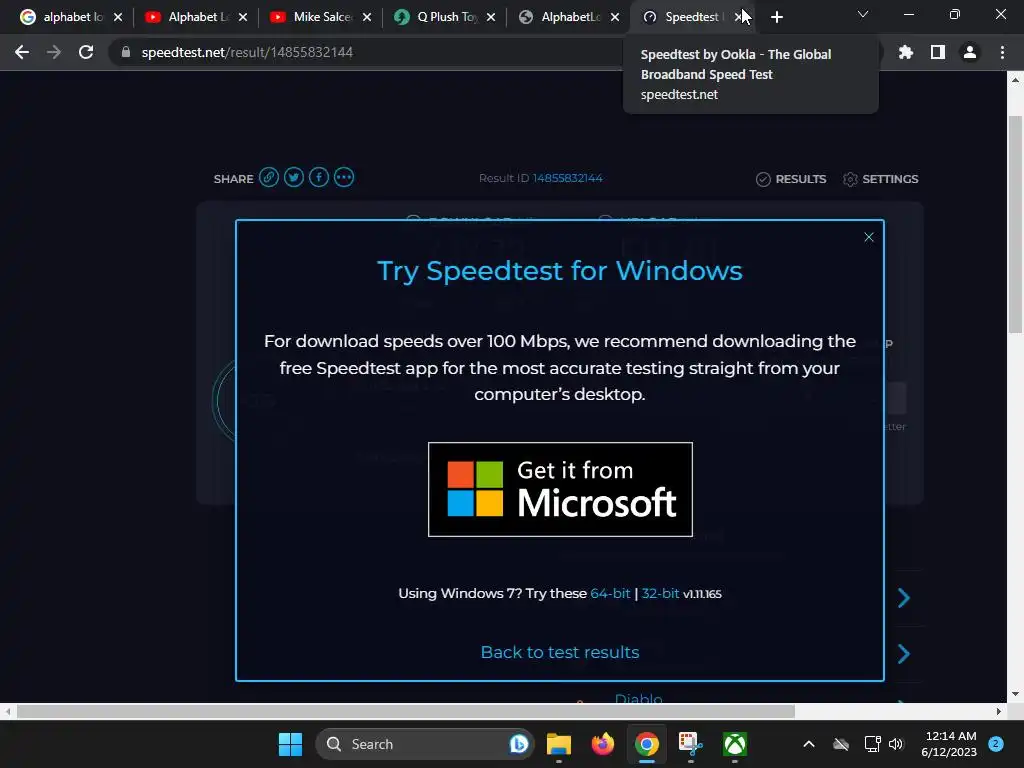
Task: Open the tab search dropdown arrow
Action: click(x=863, y=14)
